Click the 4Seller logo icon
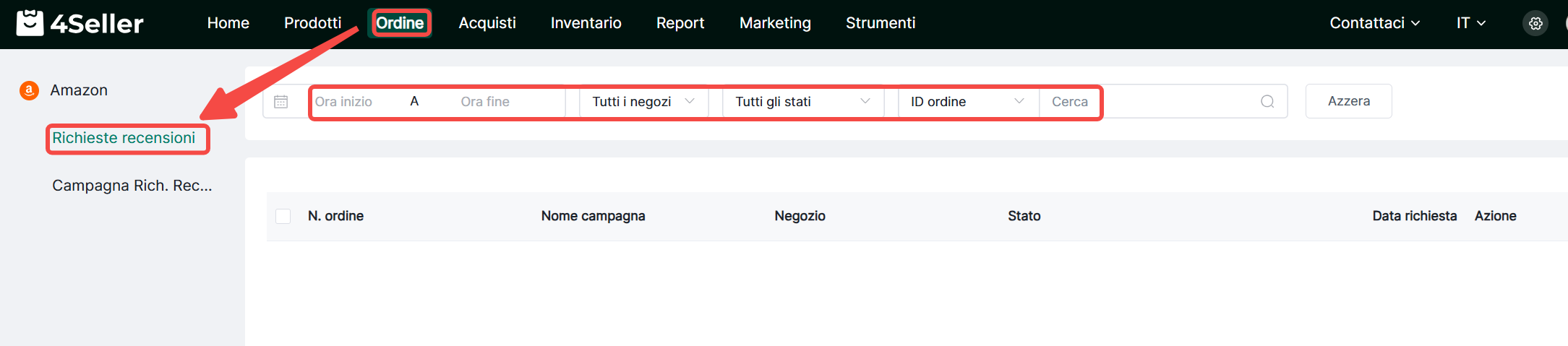Image resolution: width=1568 pixels, height=346 pixels. (30, 23)
